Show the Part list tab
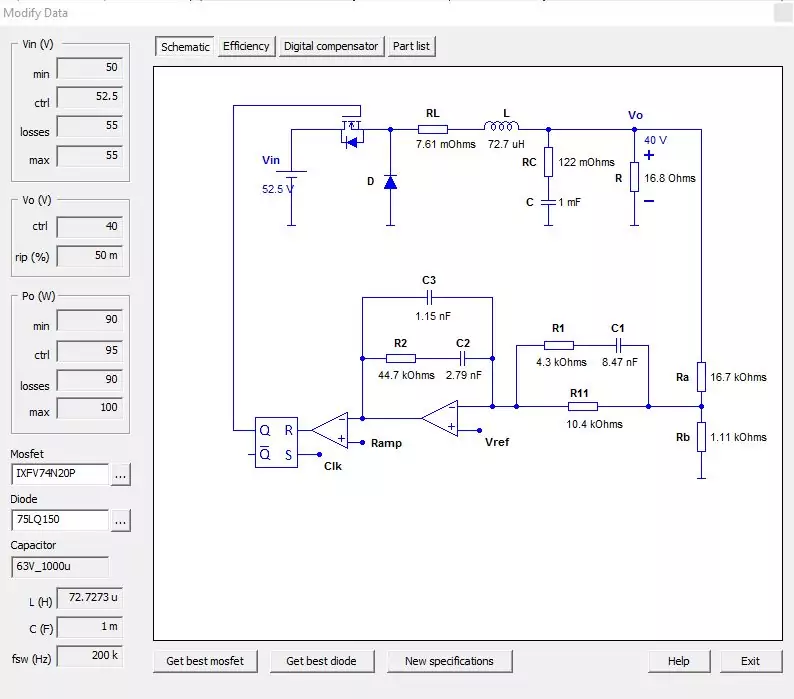 [412, 47]
